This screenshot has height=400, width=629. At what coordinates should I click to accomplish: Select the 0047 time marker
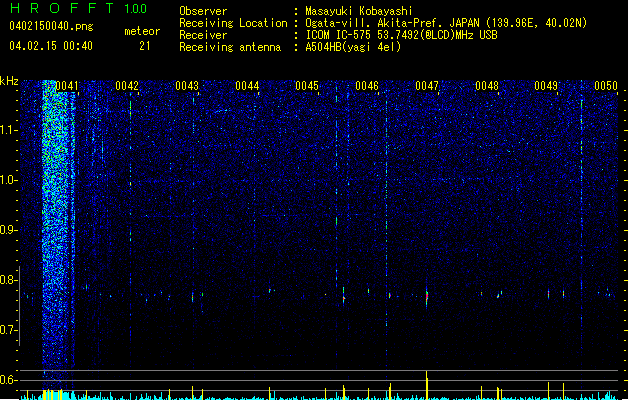pyautogui.click(x=427, y=86)
